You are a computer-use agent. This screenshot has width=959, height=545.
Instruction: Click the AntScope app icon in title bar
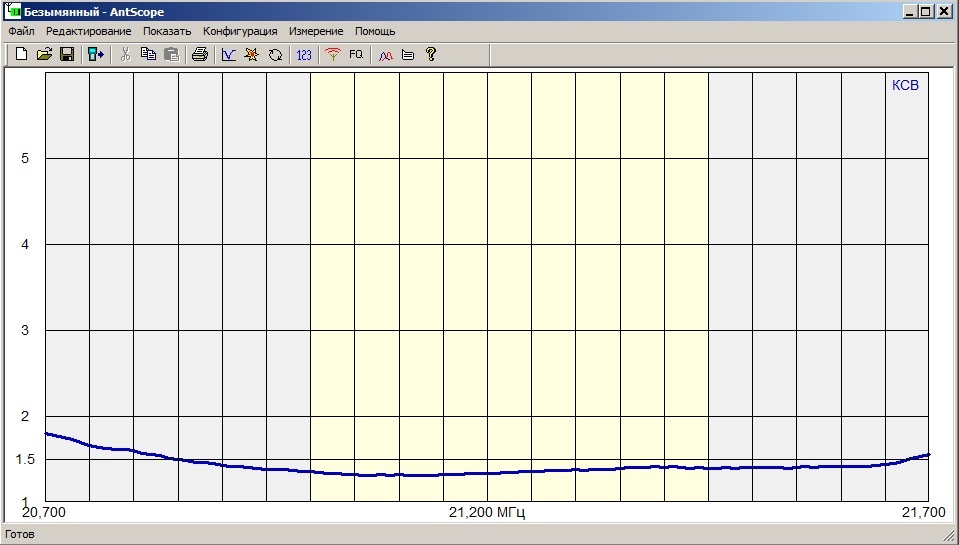(x=12, y=11)
